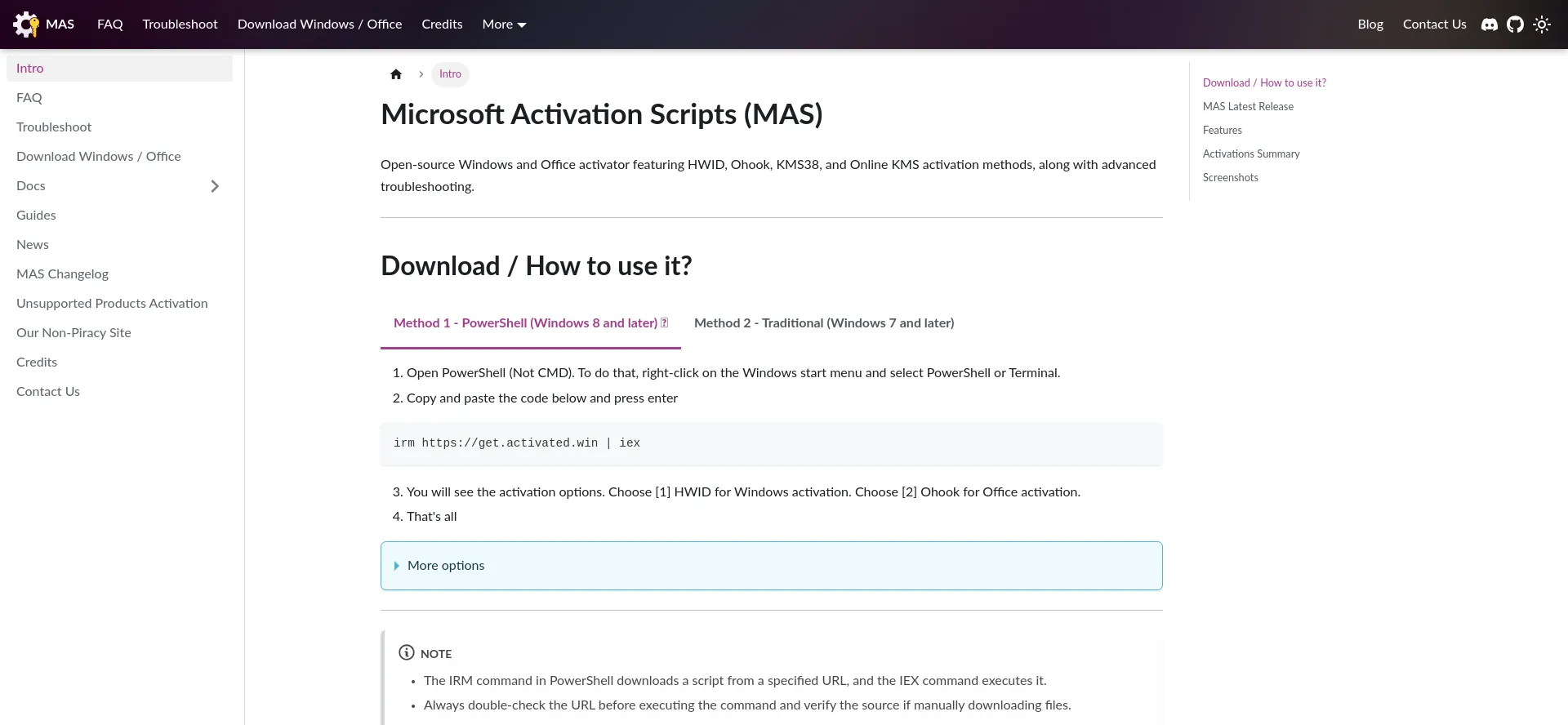Open Docs in the sidebar
This screenshot has width=1568, height=725.
point(102,186)
